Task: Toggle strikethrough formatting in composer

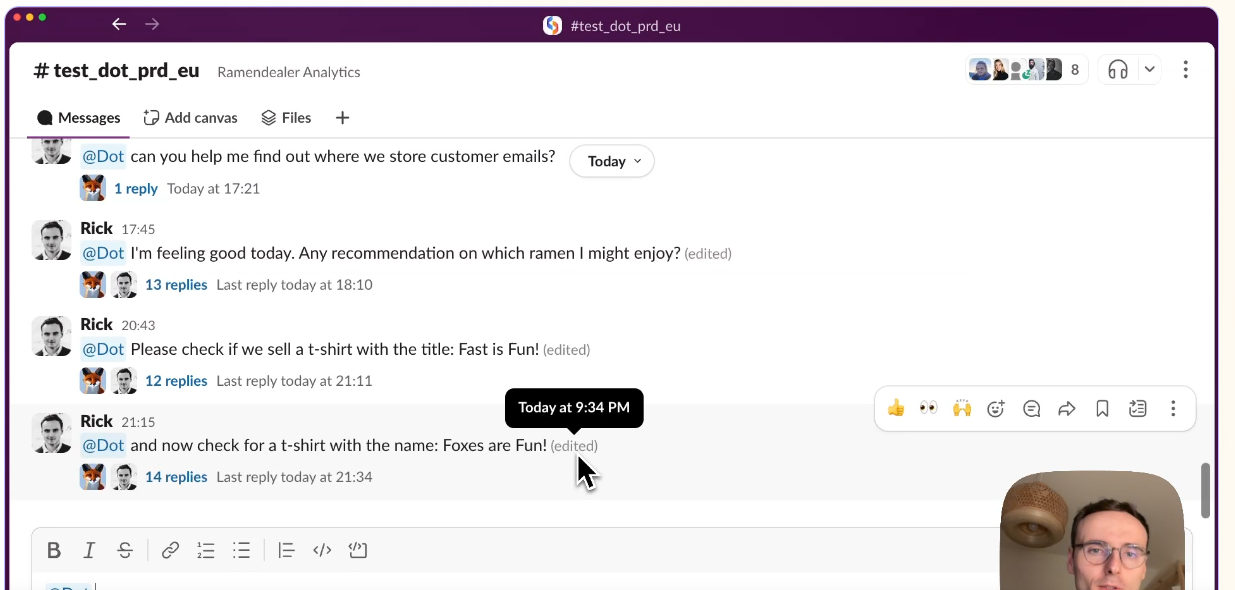Action: click(125, 550)
